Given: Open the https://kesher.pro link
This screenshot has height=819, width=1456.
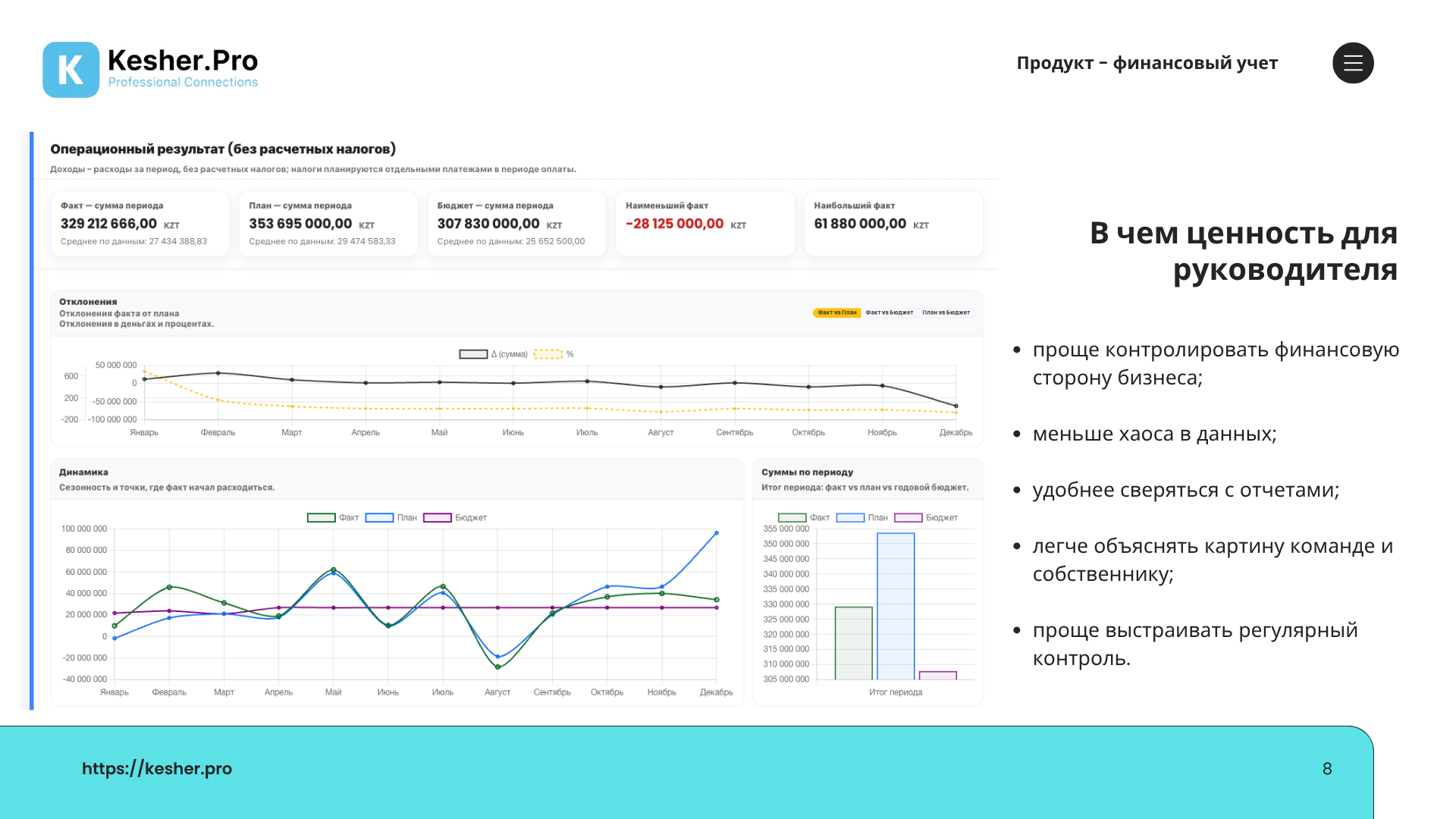Looking at the screenshot, I should (x=157, y=768).
